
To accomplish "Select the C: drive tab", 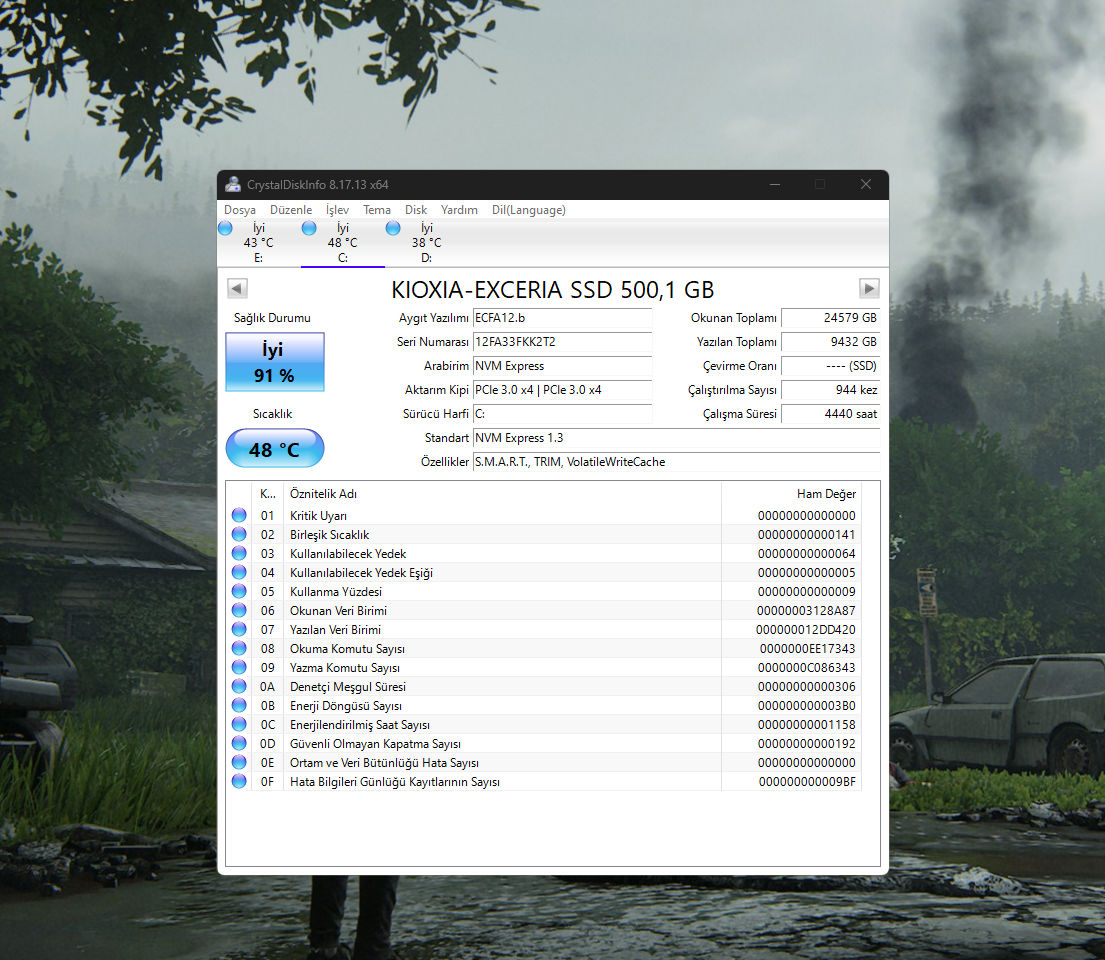I will click(x=342, y=243).
